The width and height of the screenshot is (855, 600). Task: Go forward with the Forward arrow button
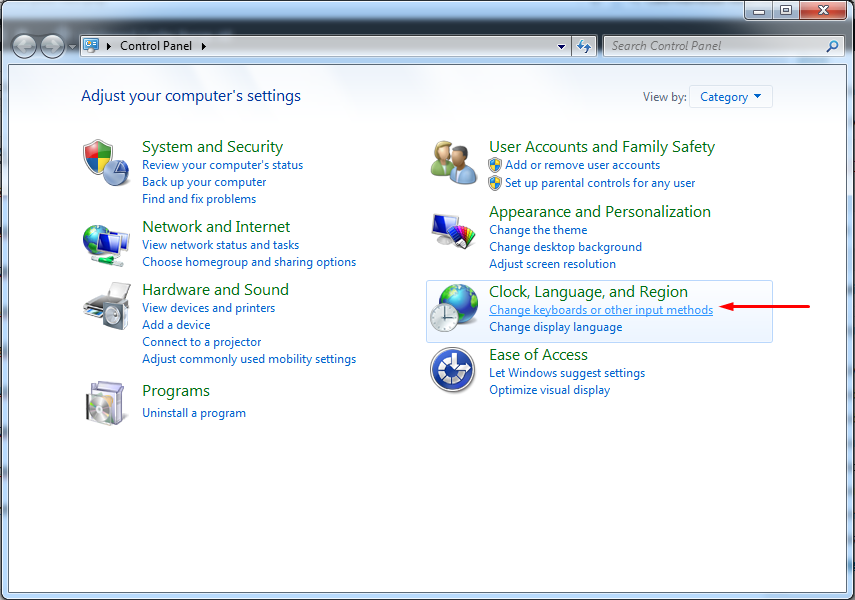pyautogui.click(x=52, y=46)
